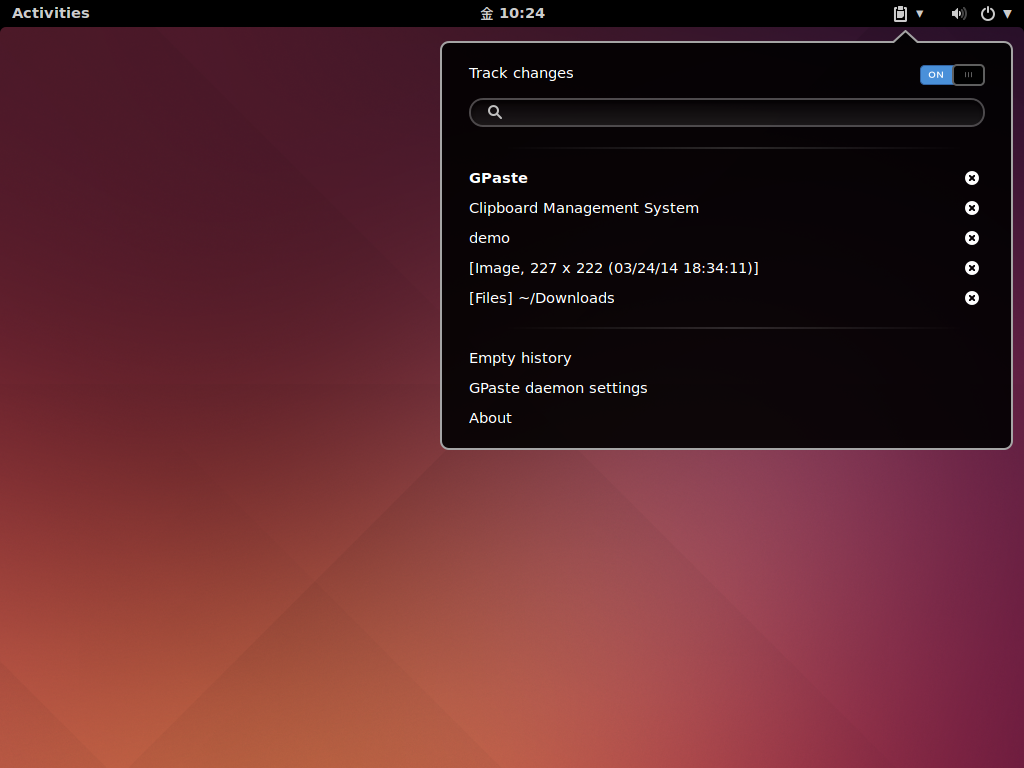
Task: Toggle the Track changes switch
Action: (952, 75)
